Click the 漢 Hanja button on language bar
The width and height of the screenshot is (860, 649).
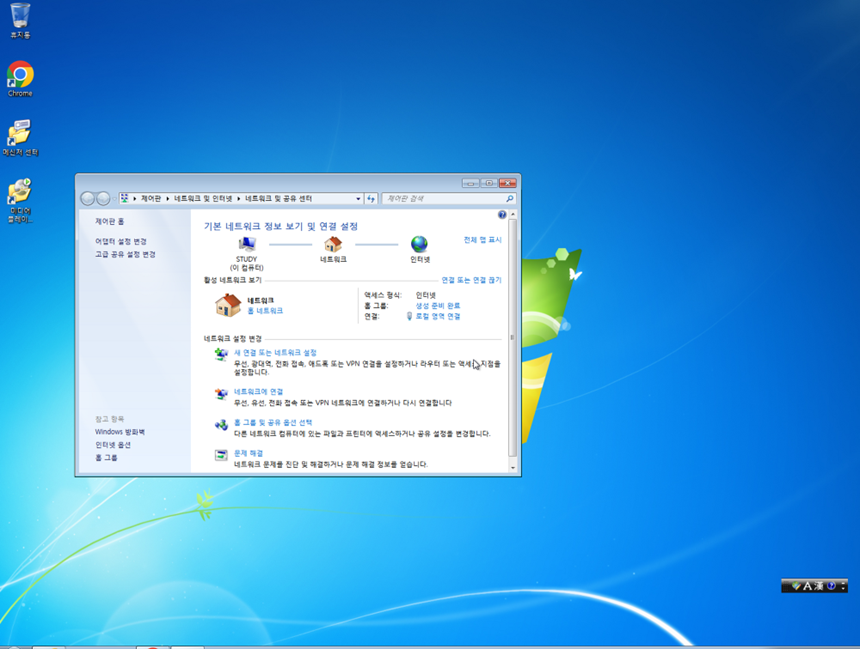818,586
